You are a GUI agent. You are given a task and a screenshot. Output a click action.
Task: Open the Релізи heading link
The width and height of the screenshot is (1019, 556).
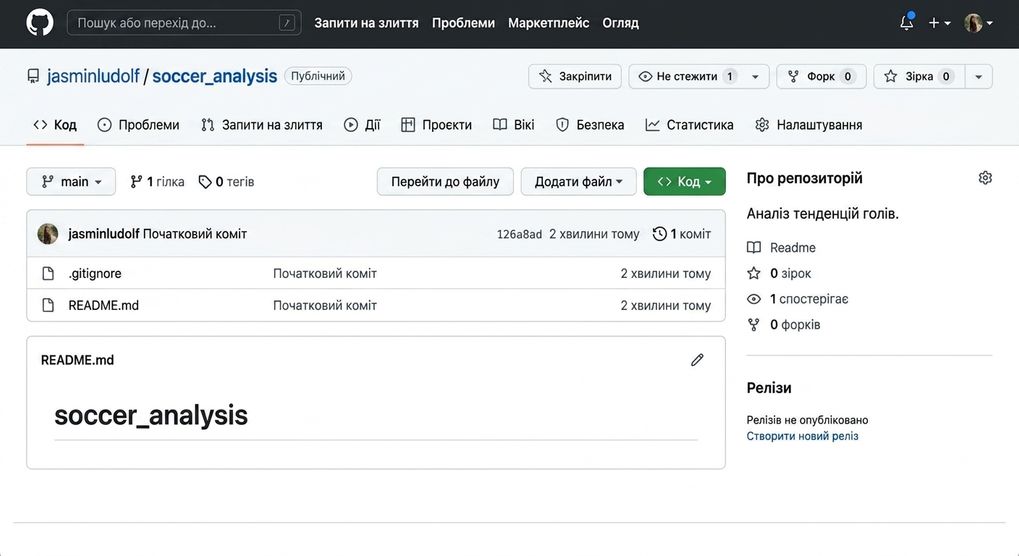(x=769, y=388)
